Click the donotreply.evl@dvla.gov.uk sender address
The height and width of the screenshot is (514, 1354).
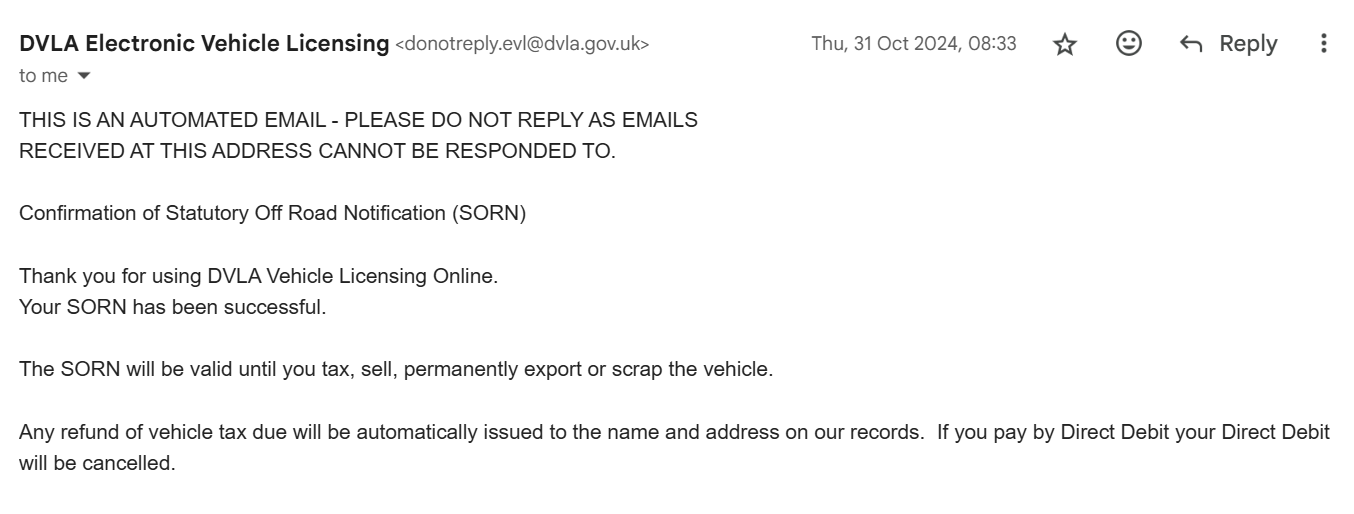(x=523, y=44)
